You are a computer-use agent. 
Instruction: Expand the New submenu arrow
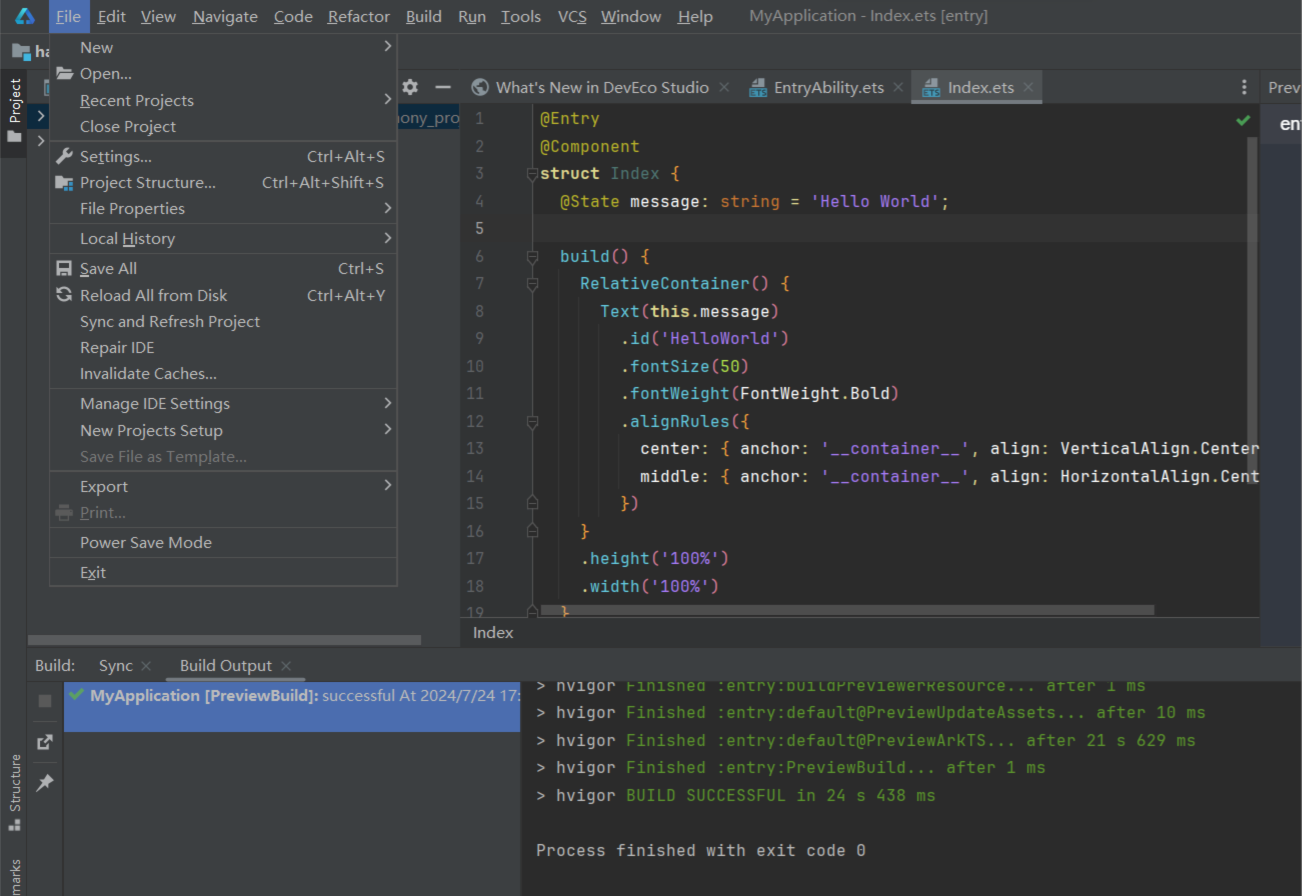[388, 47]
